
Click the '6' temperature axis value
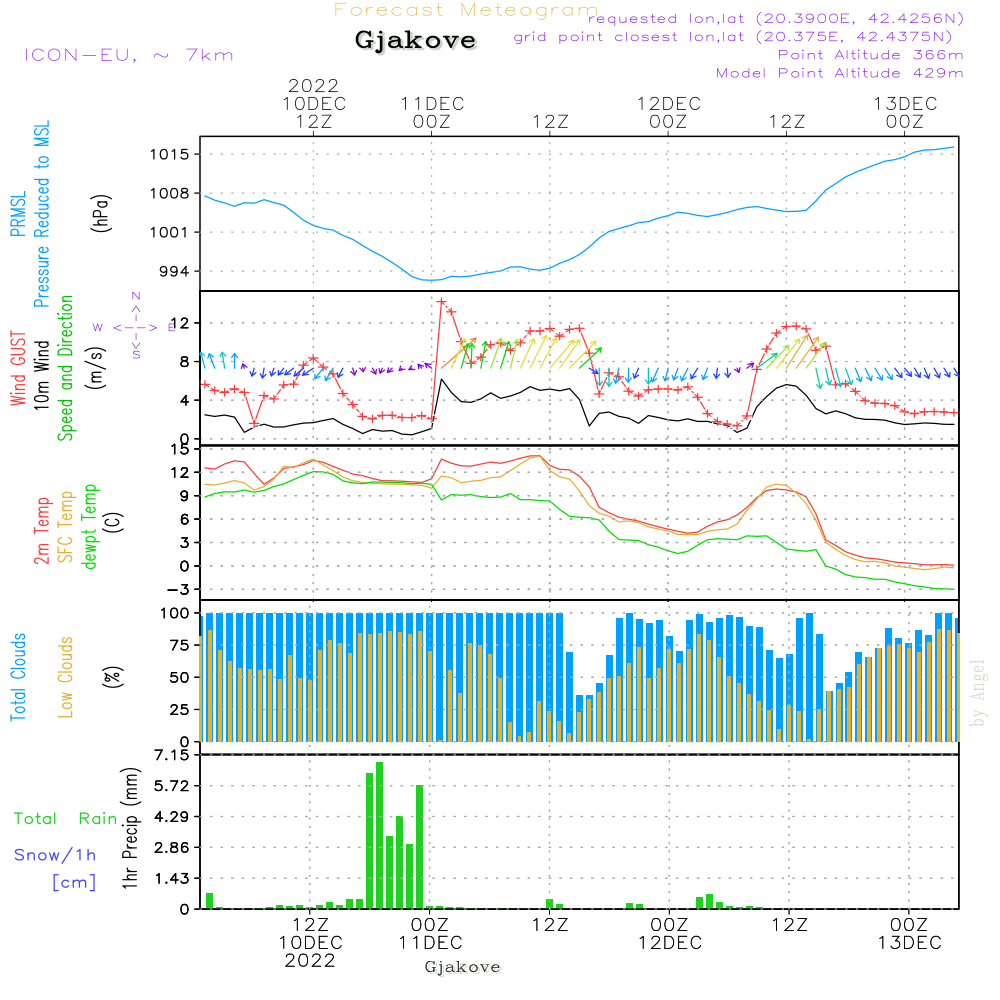185,520
